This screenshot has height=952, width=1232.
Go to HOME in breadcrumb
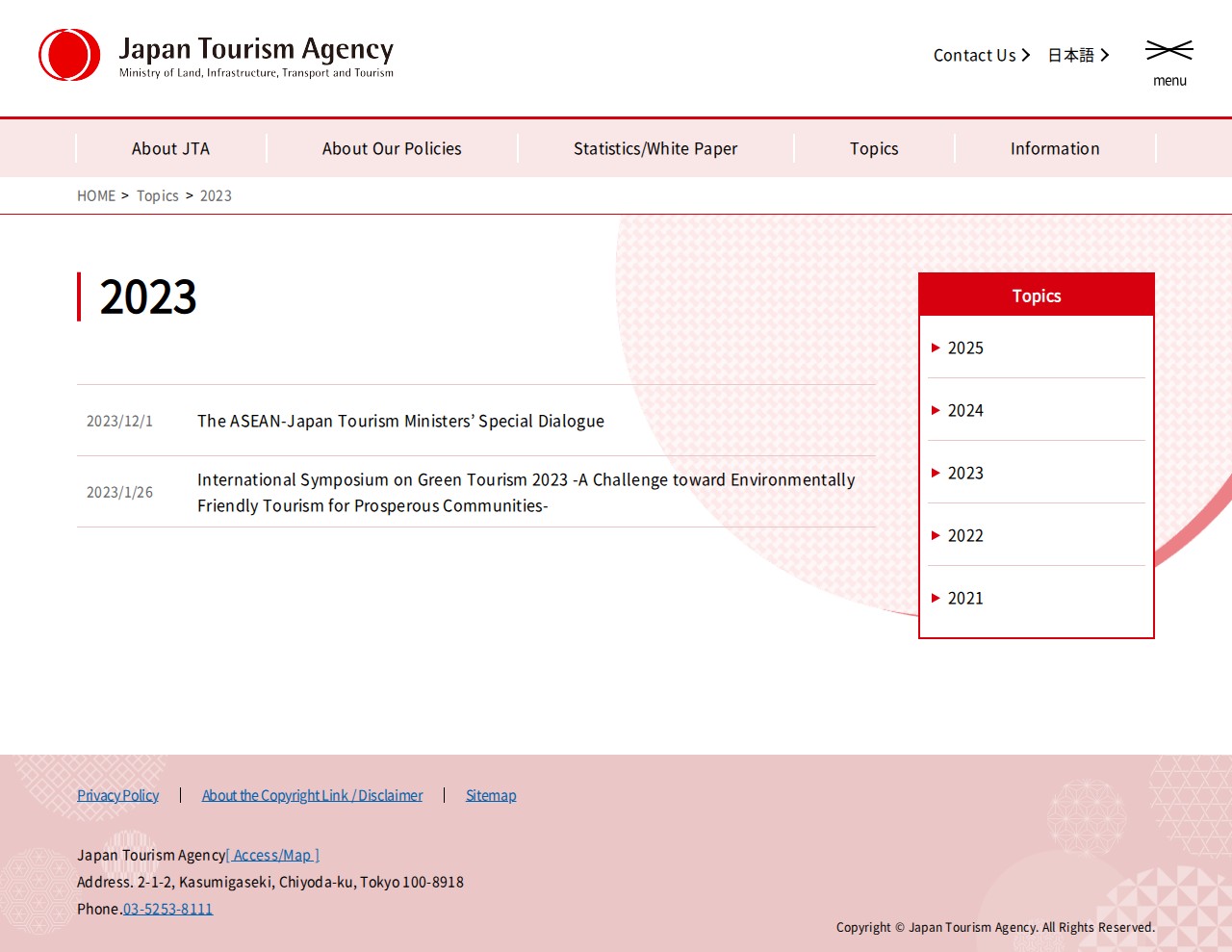96,195
